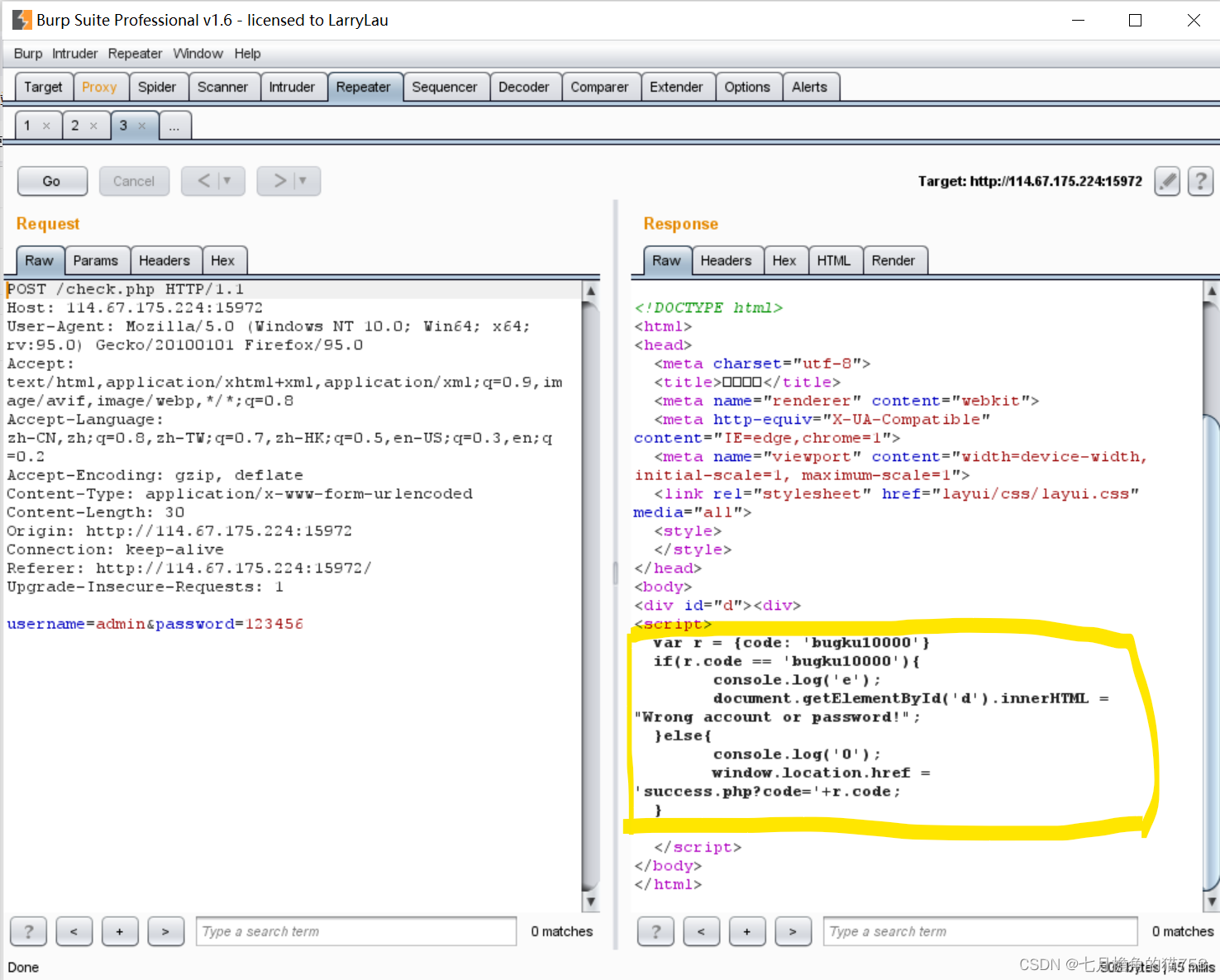Image resolution: width=1220 pixels, height=980 pixels.
Task: Go back in request history
Action: 203,180
